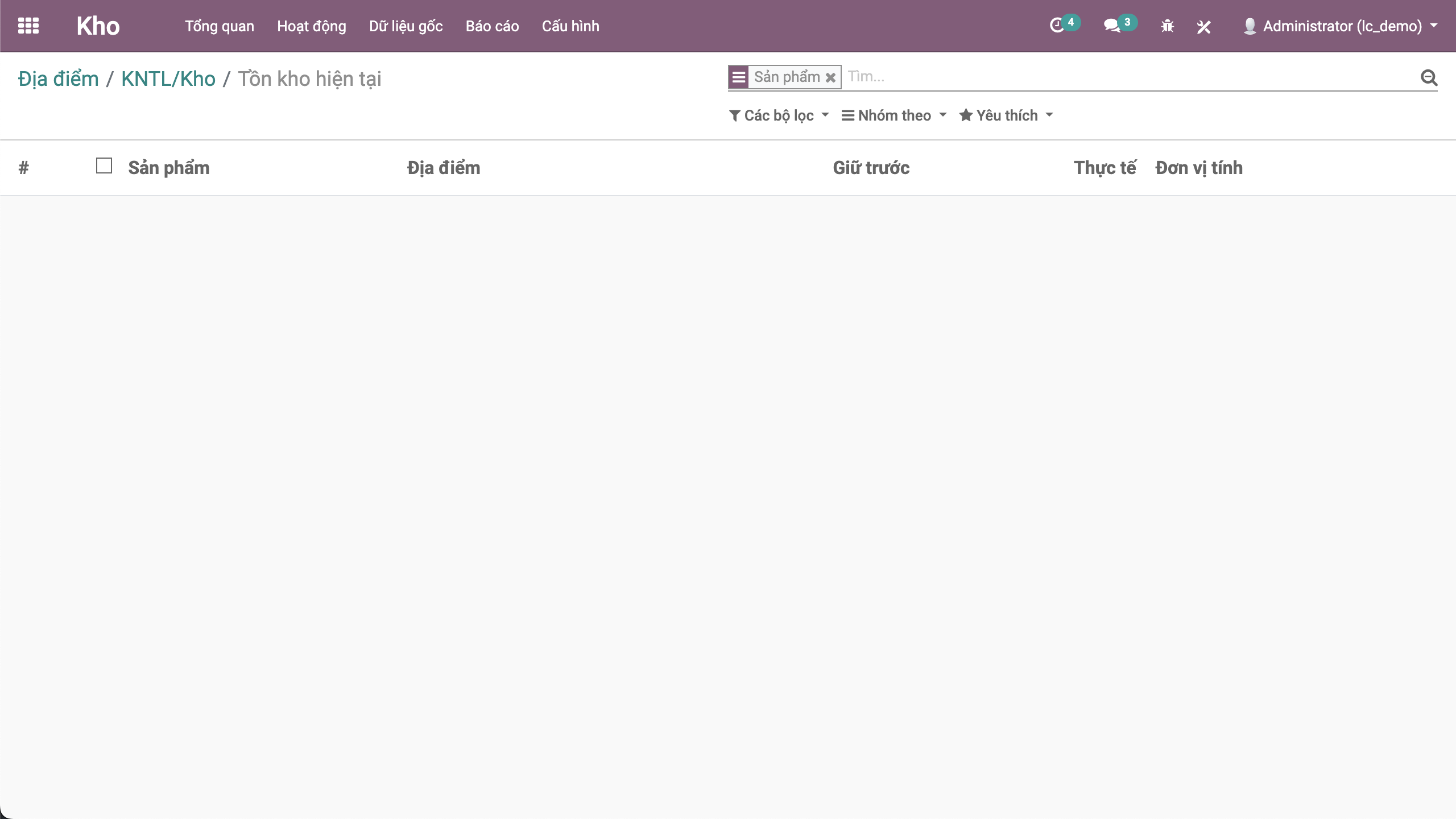Open the Báo cáo menu
Screen dimensions: 1456x819
(492, 26)
